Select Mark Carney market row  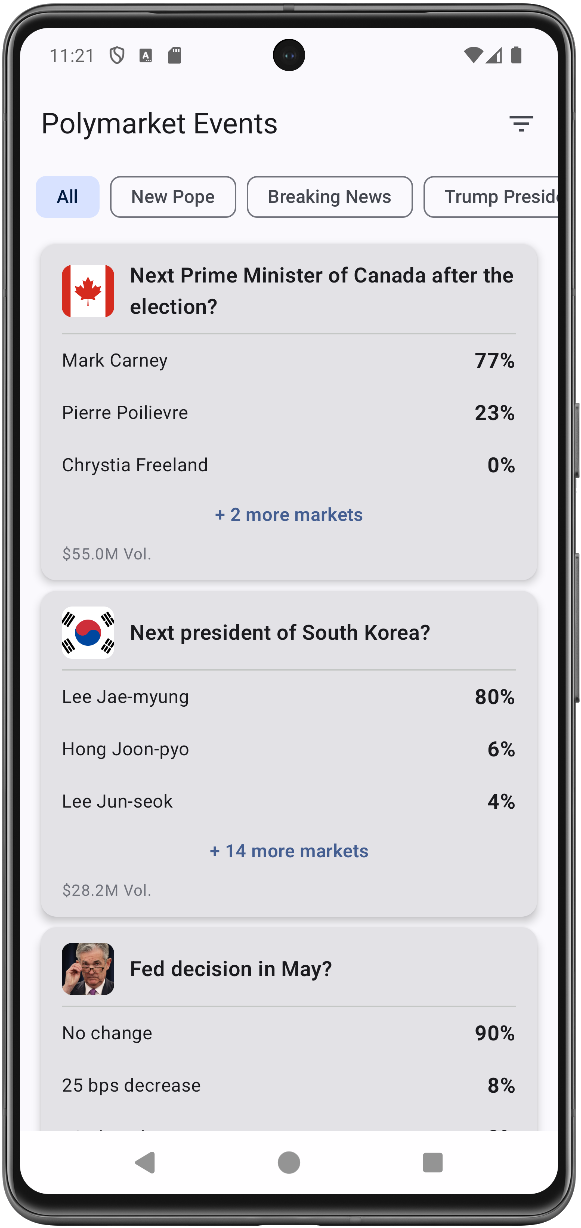pyautogui.click(x=289, y=360)
